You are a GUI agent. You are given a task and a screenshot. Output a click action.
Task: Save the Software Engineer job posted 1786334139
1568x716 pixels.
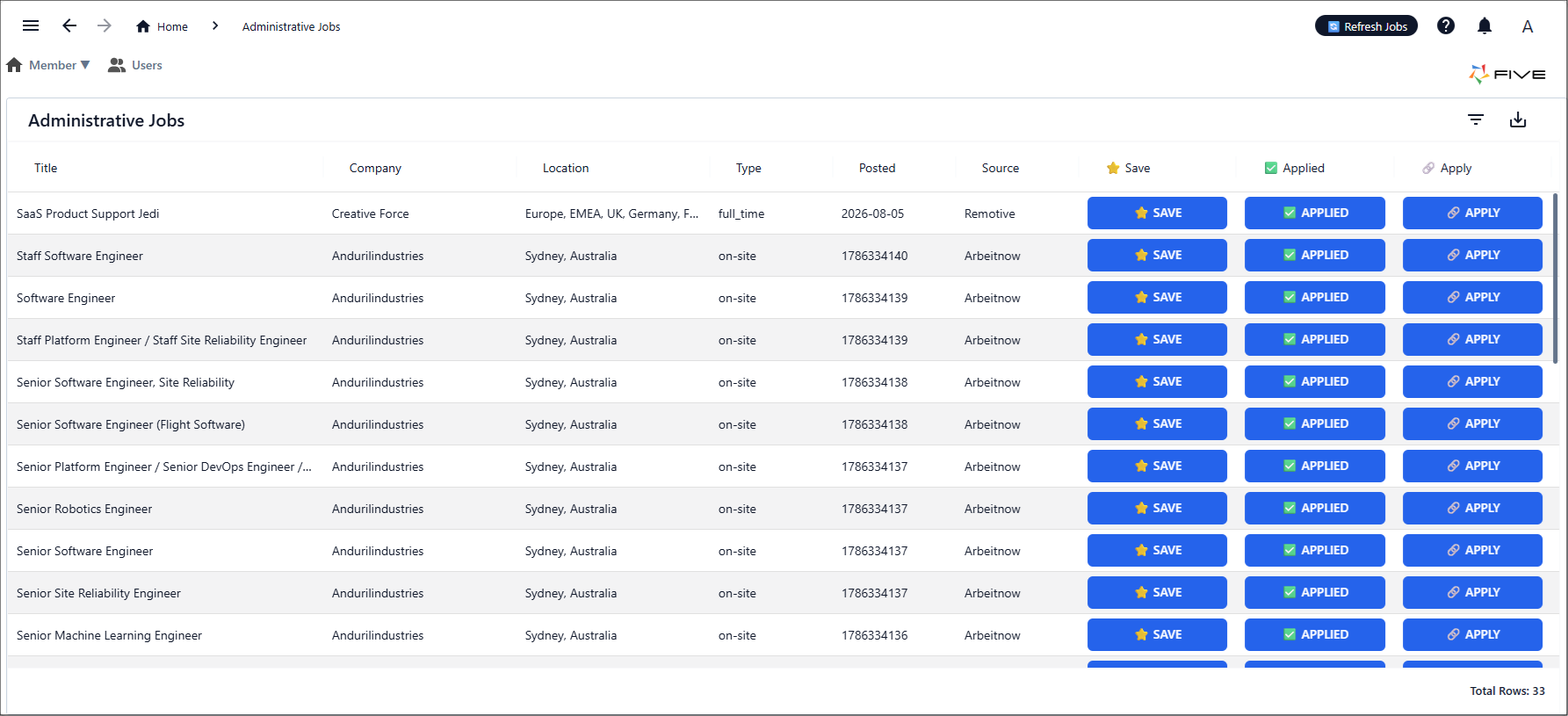(1157, 297)
